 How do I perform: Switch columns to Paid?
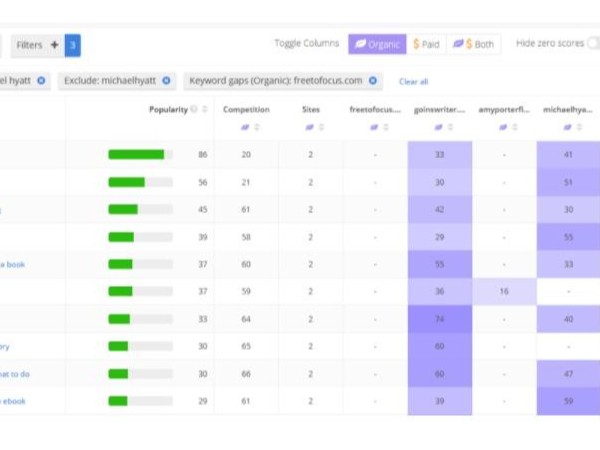[426, 44]
